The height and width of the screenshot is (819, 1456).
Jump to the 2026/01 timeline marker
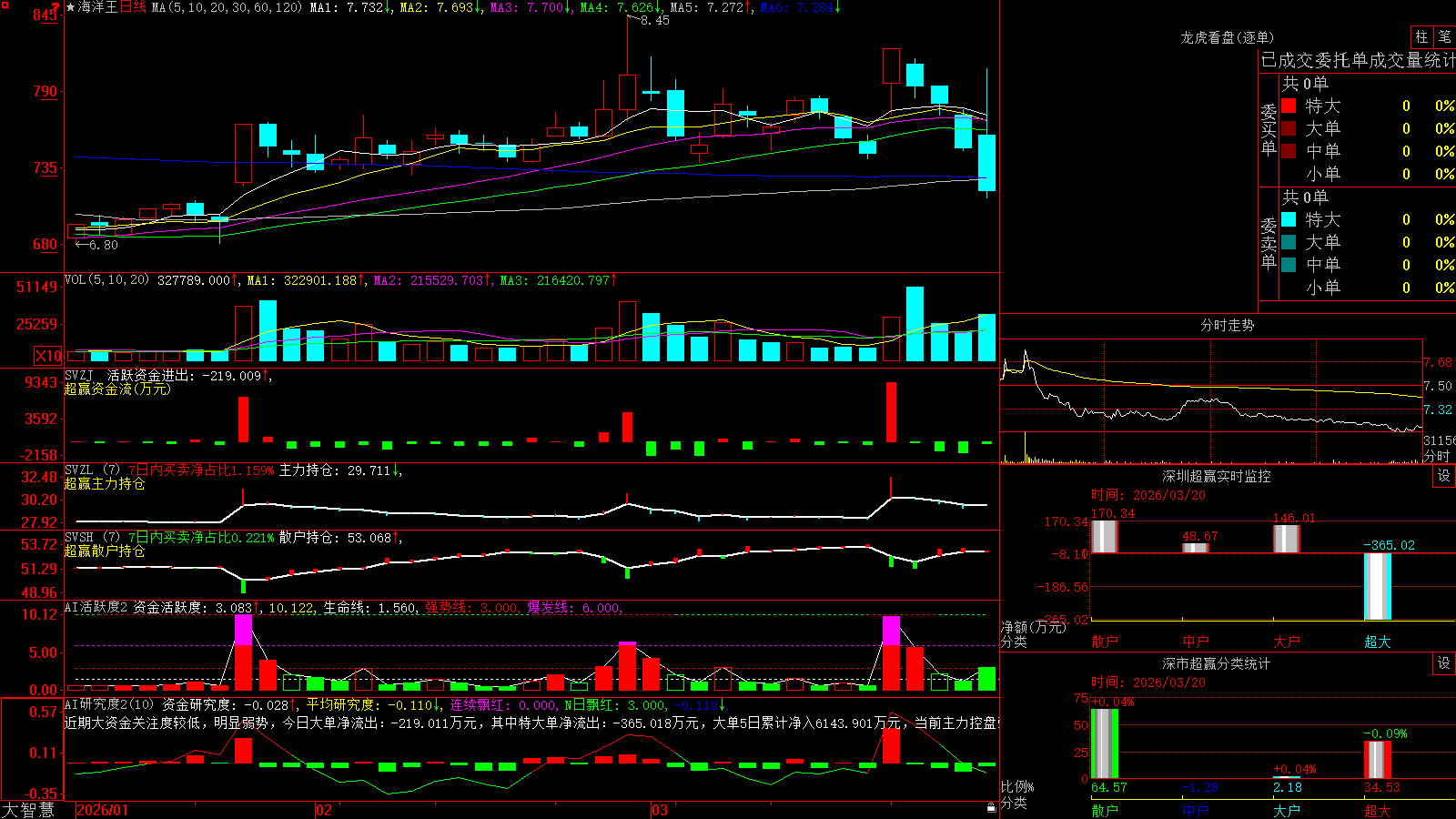tap(103, 810)
